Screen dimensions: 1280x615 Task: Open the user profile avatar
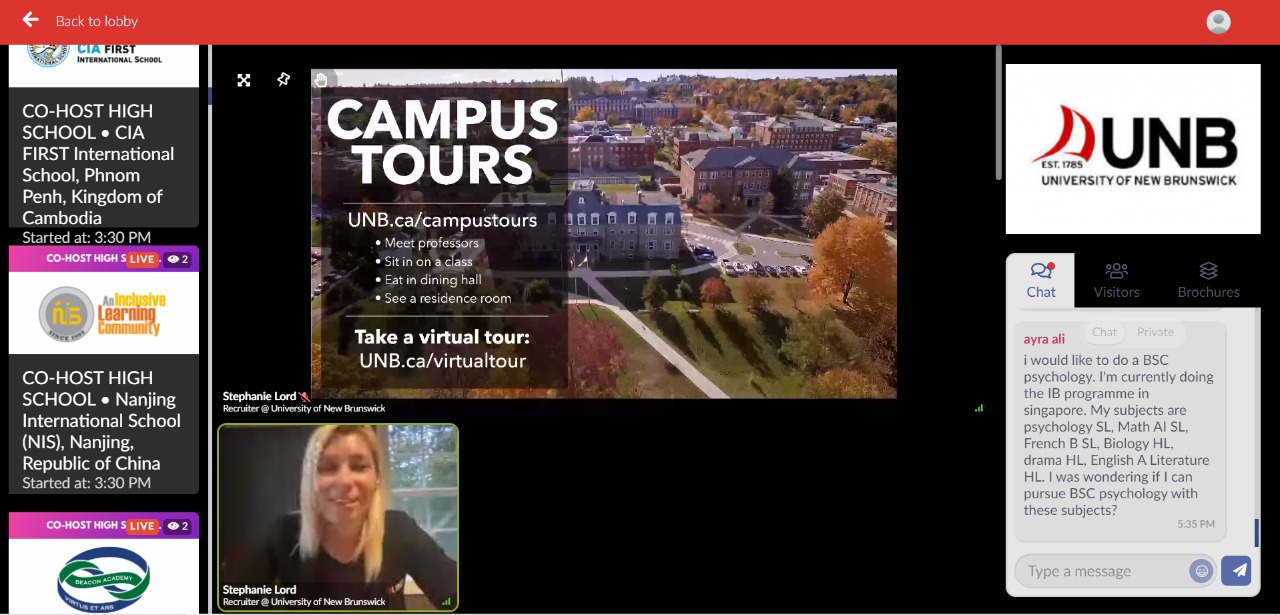click(x=1218, y=22)
